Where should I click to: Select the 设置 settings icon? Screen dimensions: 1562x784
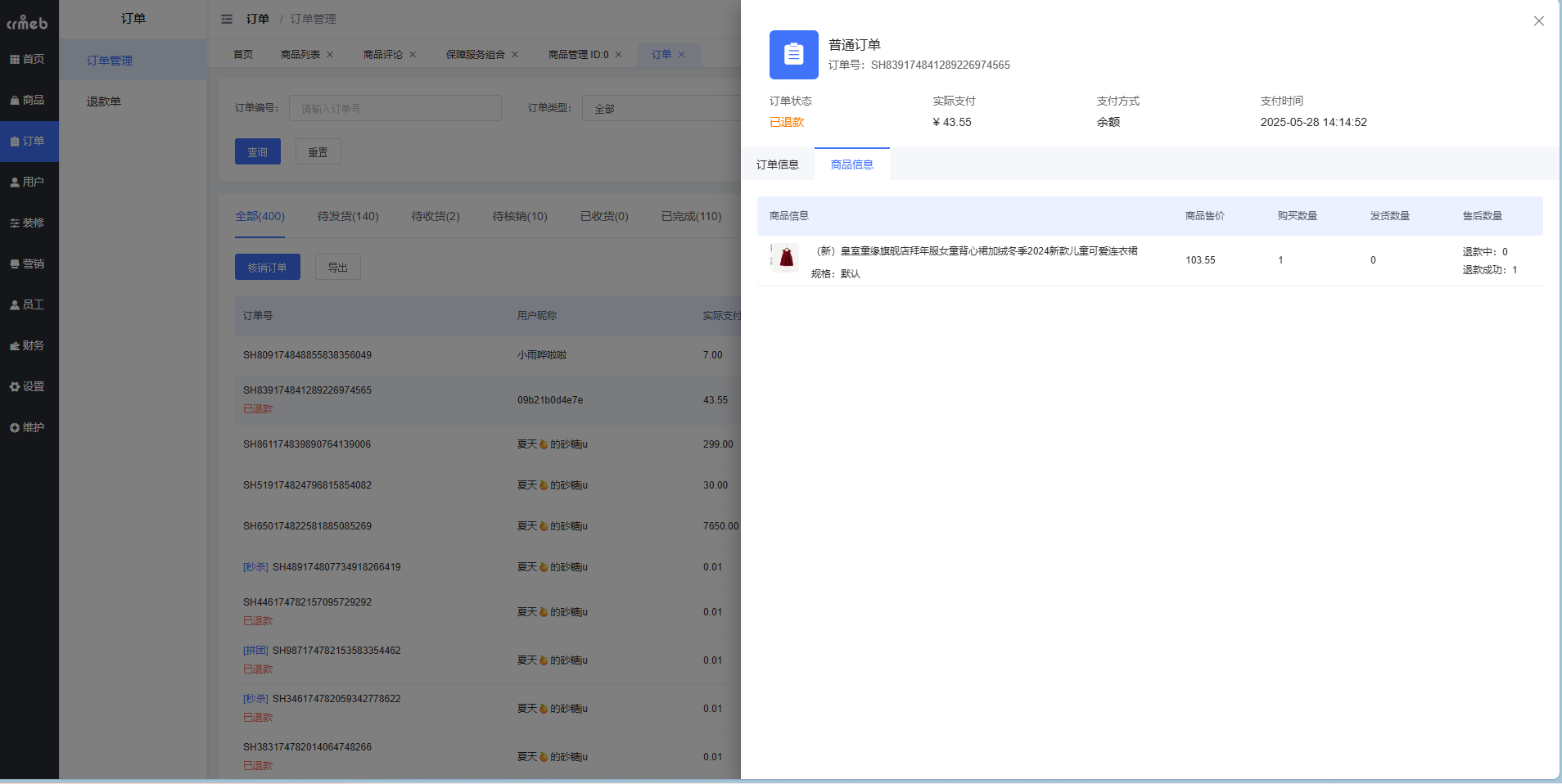click(x=29, y=385)
